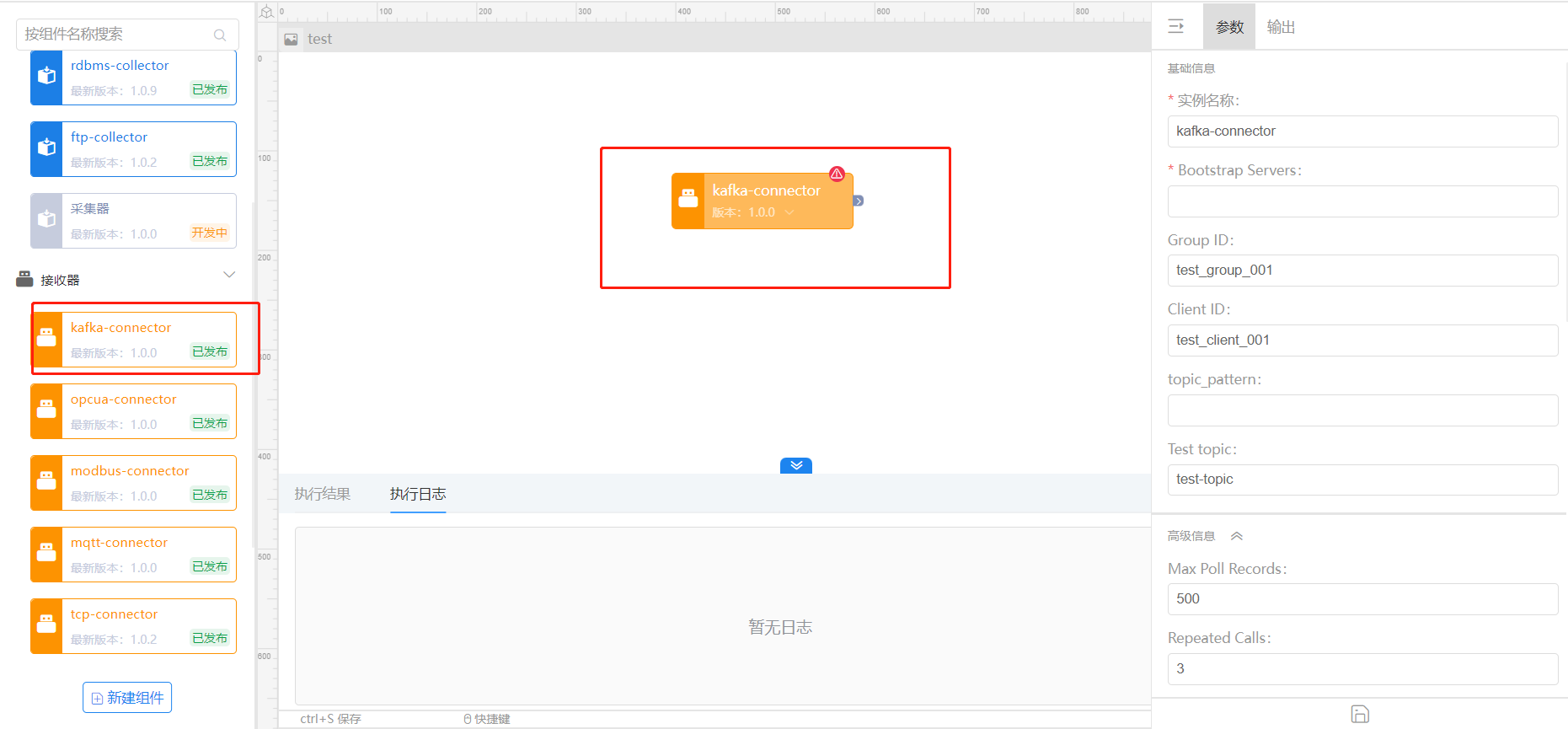This screenshot has height=729, width=1568.
Task: Focus the 实例名称 input field
Action: [1362, 131]
